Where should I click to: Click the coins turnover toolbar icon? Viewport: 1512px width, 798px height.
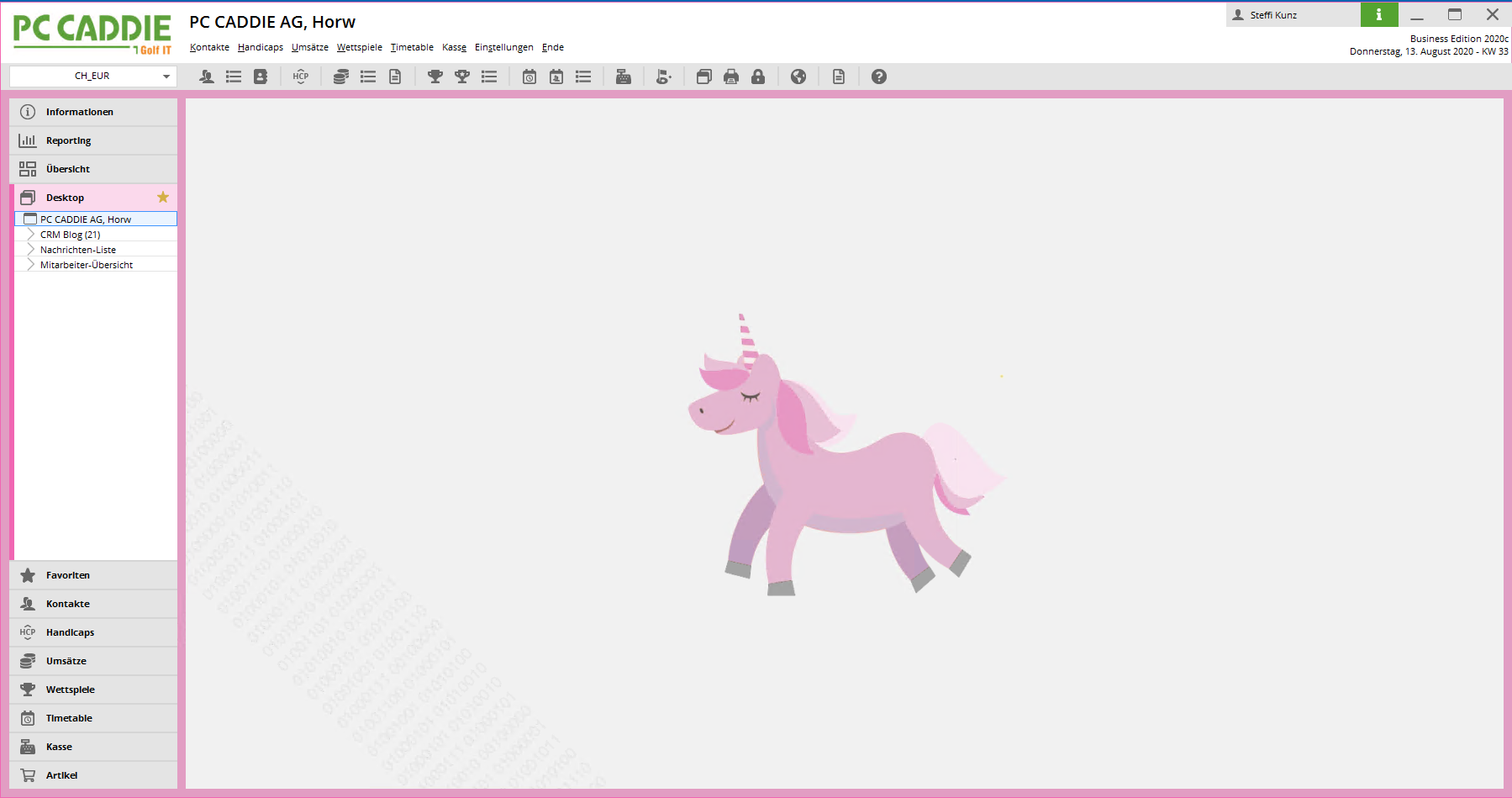pyautogui.click(x=340, y=77)
